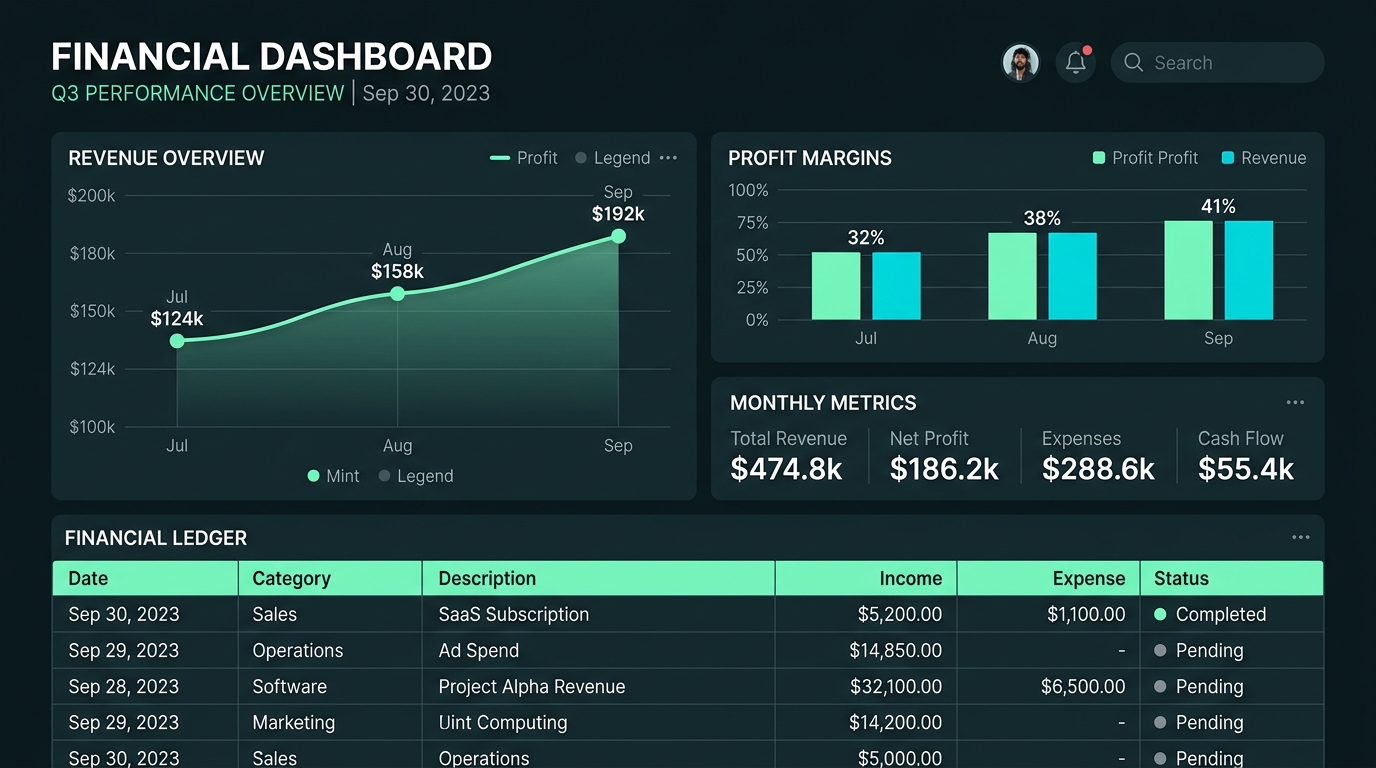Click the Cash Flow $55.4k metric

pyautogui.click(x=1246, y=455)
